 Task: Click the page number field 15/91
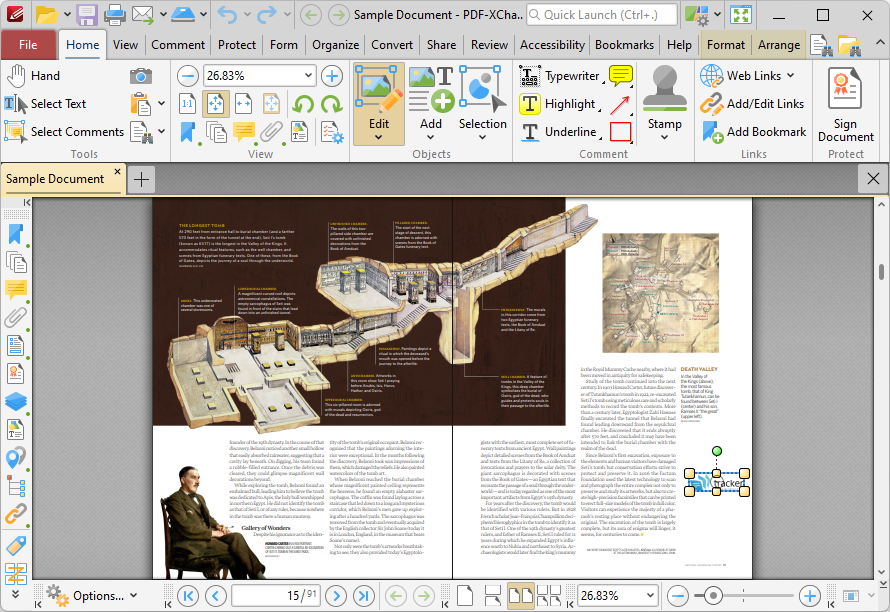click(276, 596)
